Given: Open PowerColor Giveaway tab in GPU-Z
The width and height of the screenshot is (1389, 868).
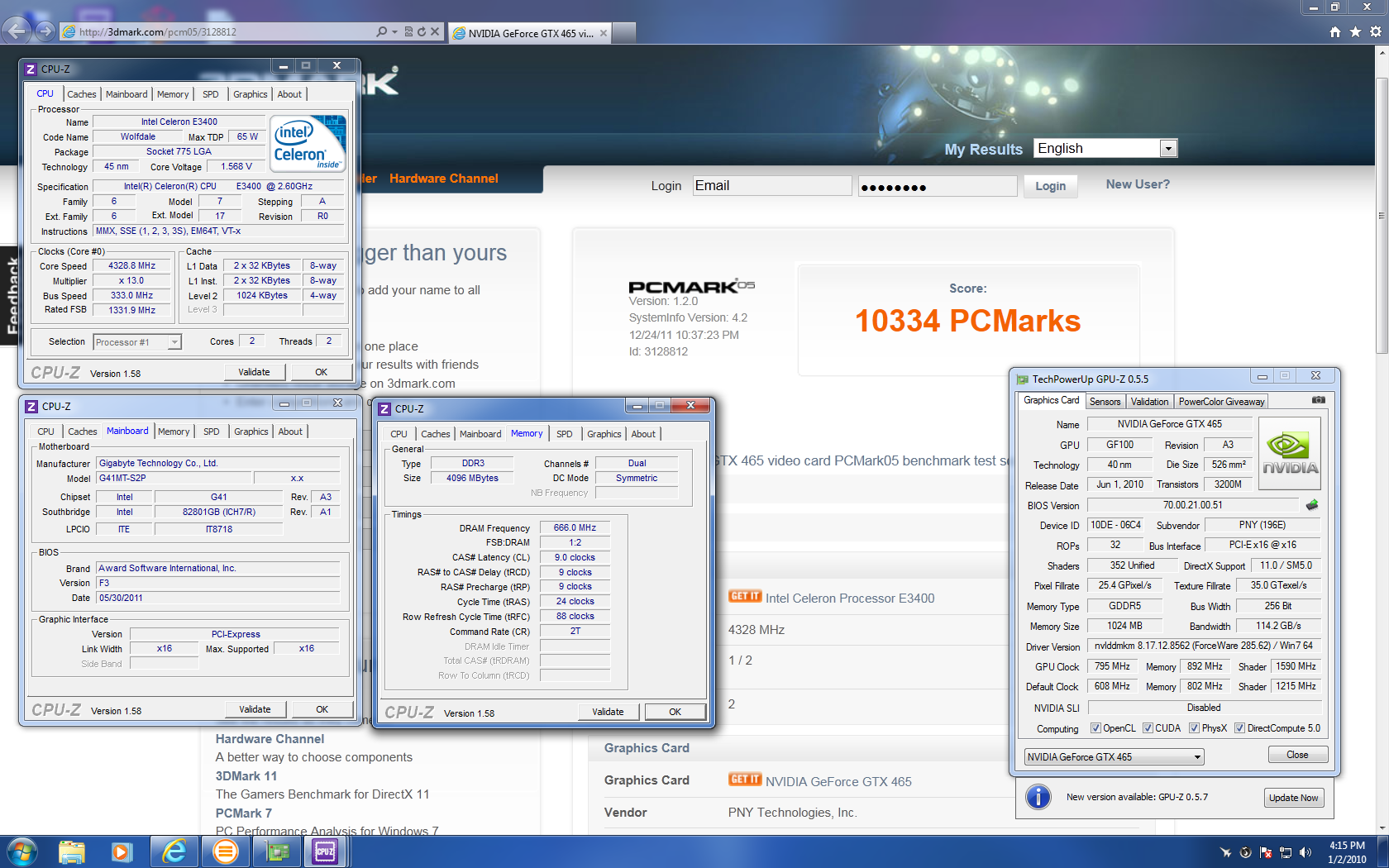Looking at the screenshot, I should pyautogui.click(x=1221, y=402).
